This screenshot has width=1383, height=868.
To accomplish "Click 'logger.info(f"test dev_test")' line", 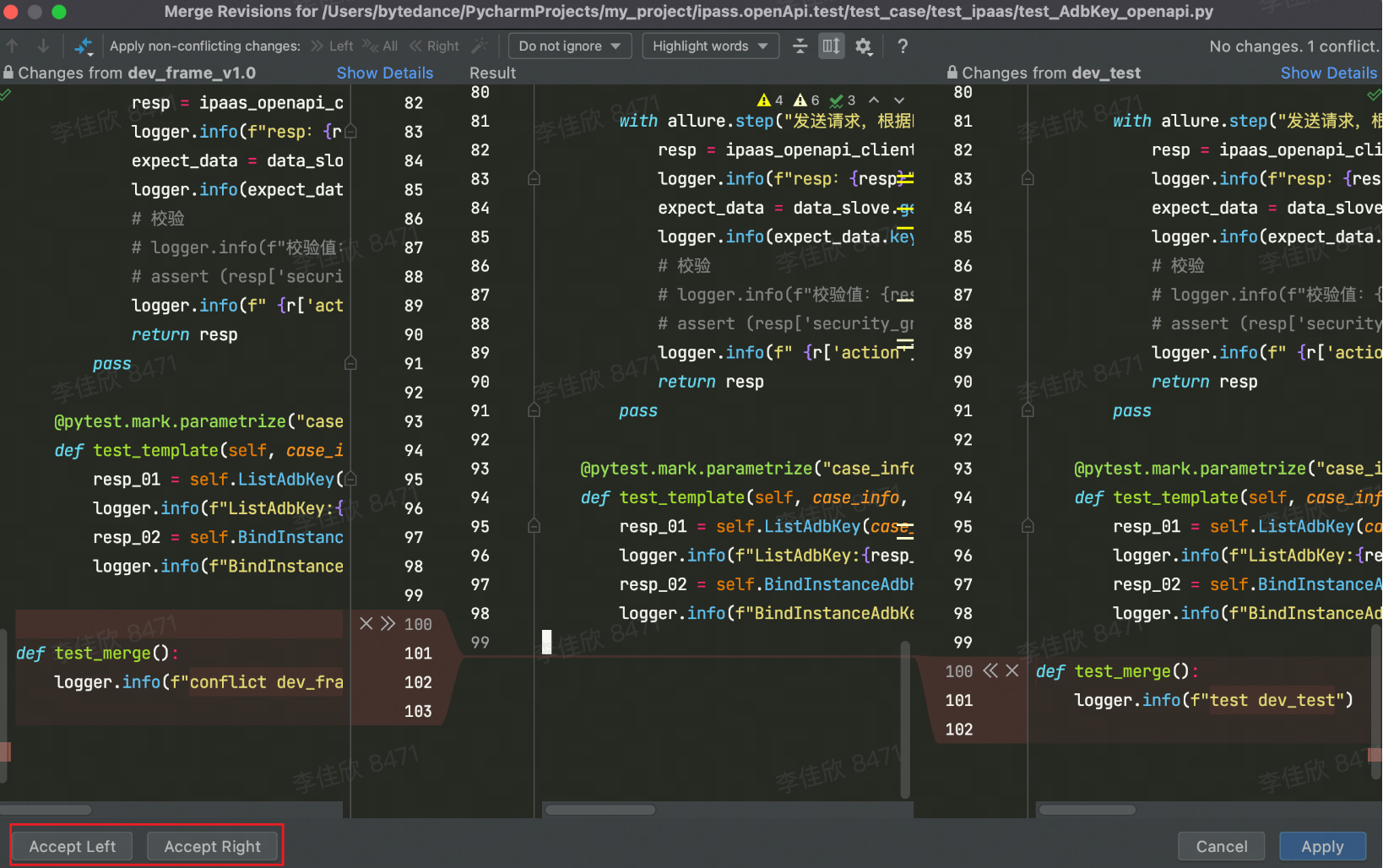I will point(1213,700).
